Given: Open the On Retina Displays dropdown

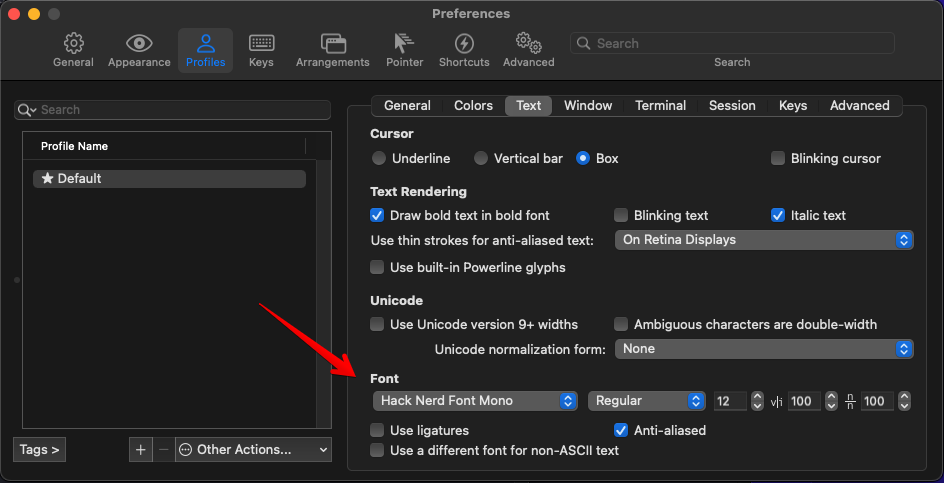Looking at the screenshot, I should click(764, 240).
